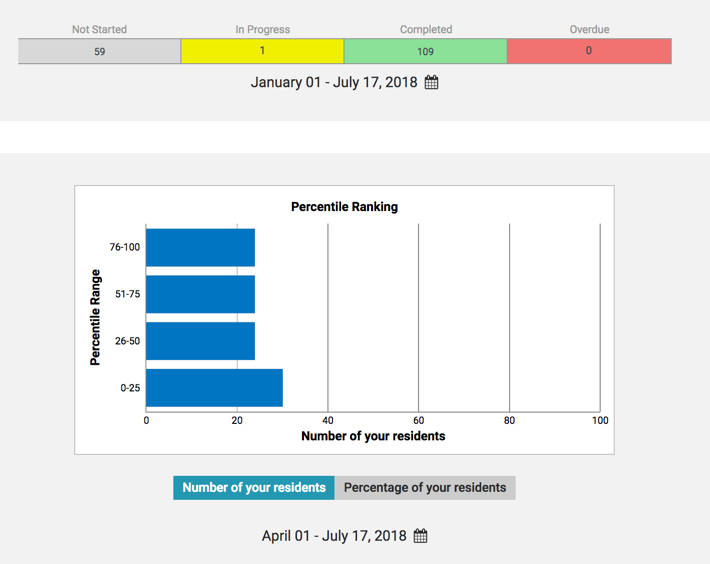Click the 'Overdue' header label

[x=588, y=30]
